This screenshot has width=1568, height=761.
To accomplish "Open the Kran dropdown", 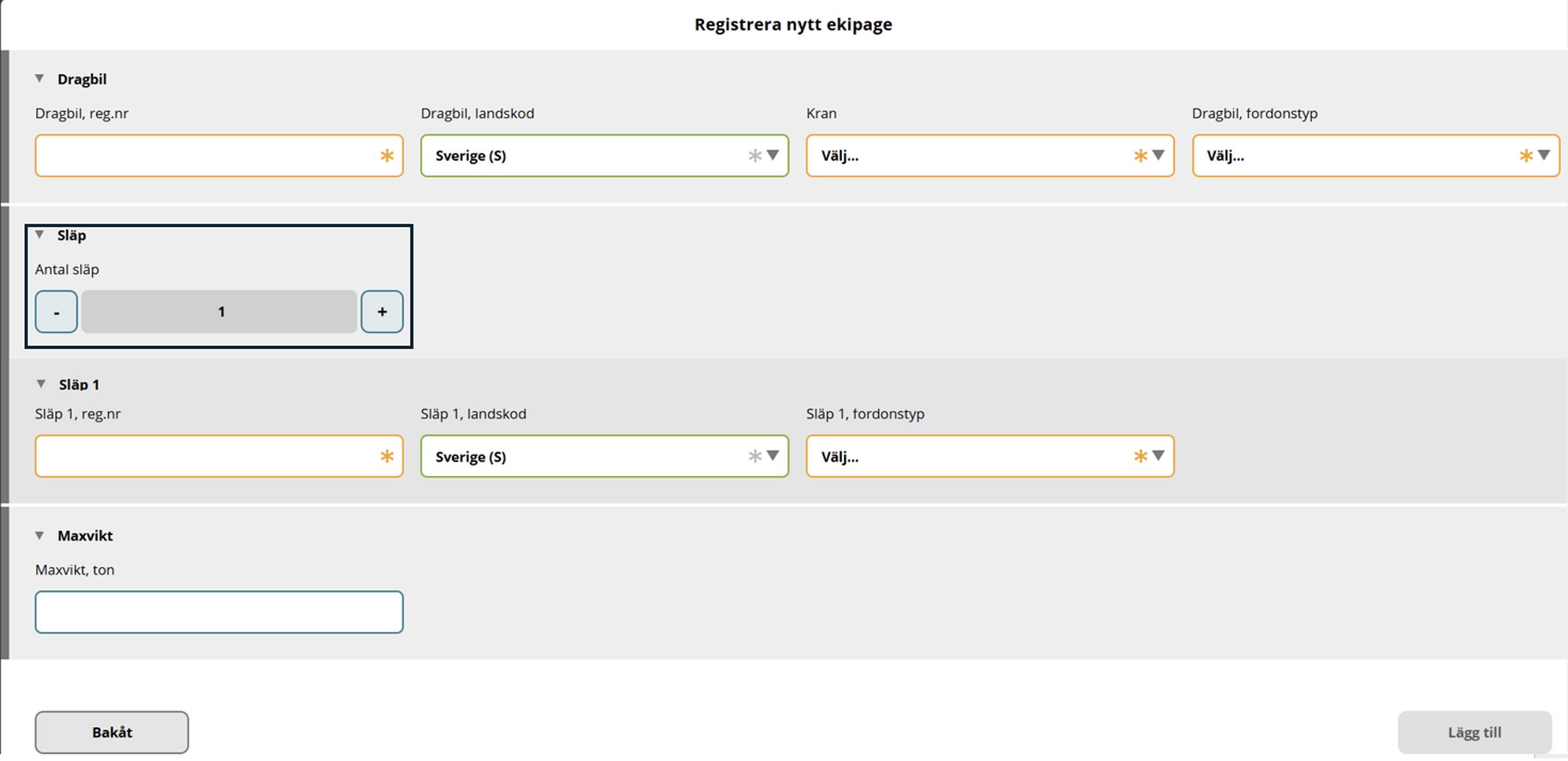I will [990, 155].
